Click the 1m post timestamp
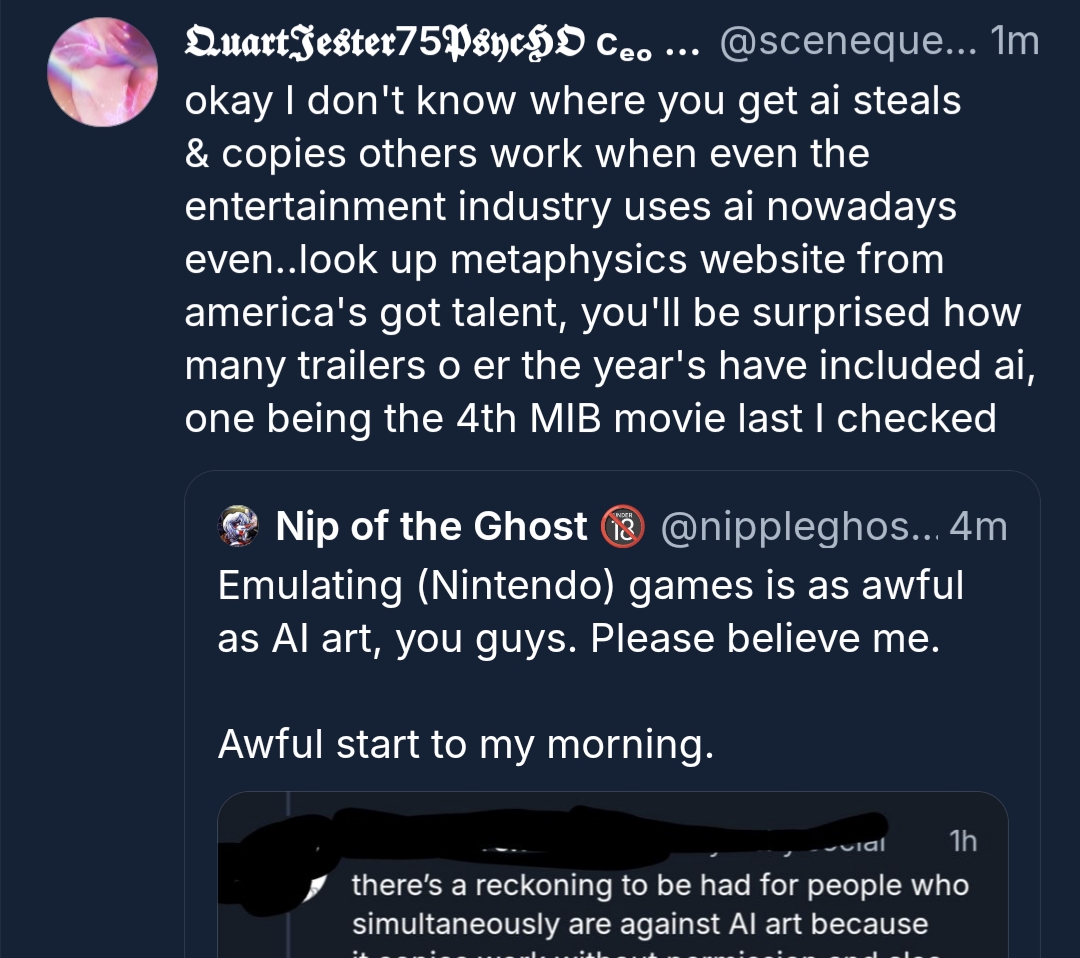 pyautogui.click(x=1013, y=42)
